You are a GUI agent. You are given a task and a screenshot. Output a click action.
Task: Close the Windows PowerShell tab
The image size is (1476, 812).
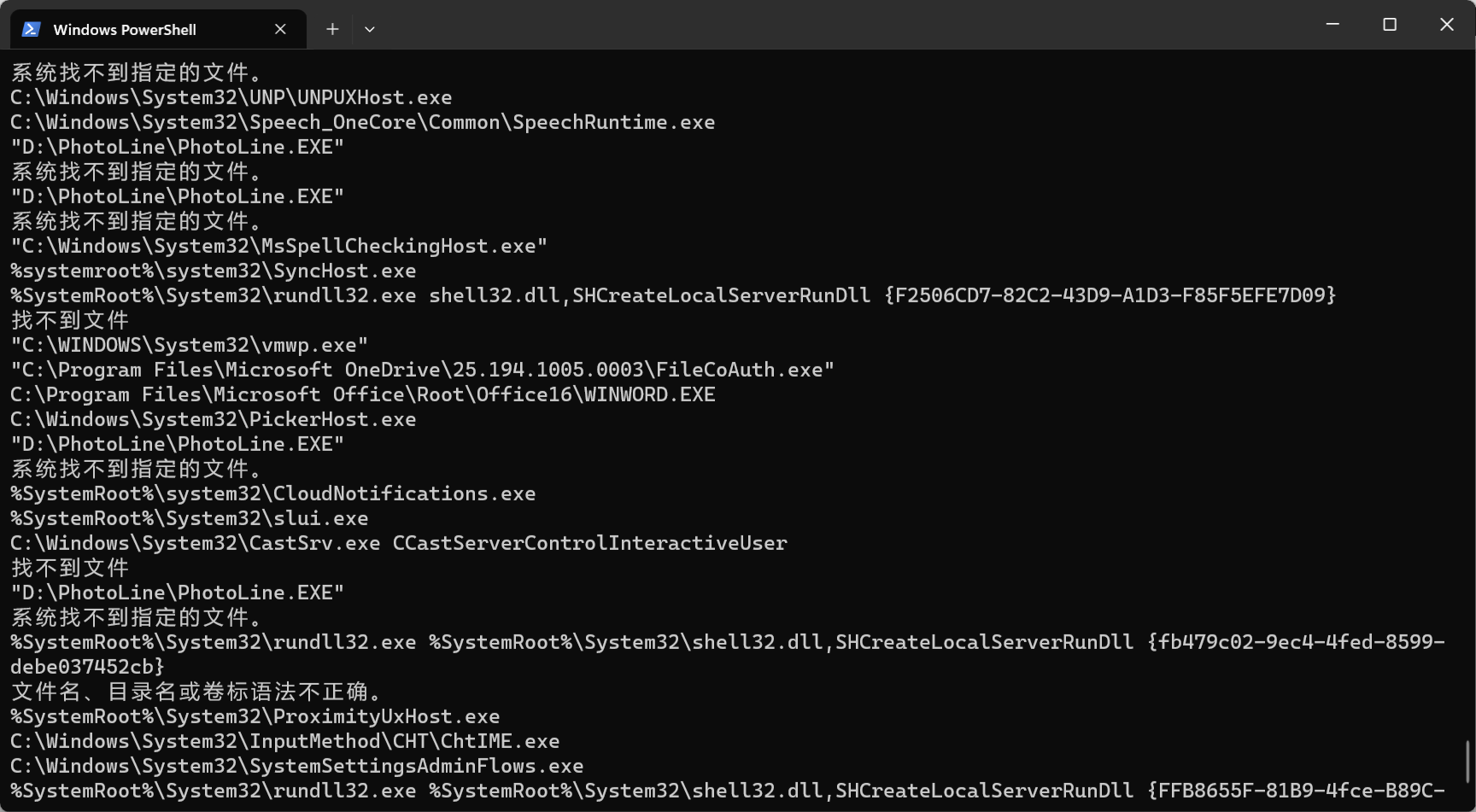pyautogui.click(x=280, y=29)
